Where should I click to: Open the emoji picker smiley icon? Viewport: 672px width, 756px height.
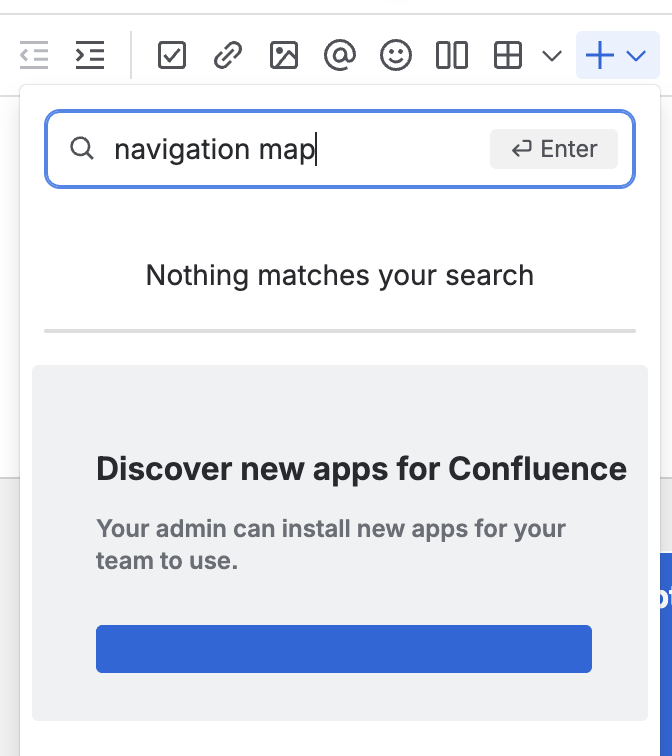click(396, 55)
